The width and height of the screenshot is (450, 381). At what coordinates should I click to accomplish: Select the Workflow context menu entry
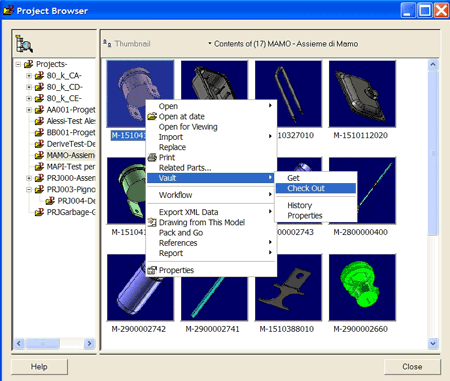[x=211, y=195]
